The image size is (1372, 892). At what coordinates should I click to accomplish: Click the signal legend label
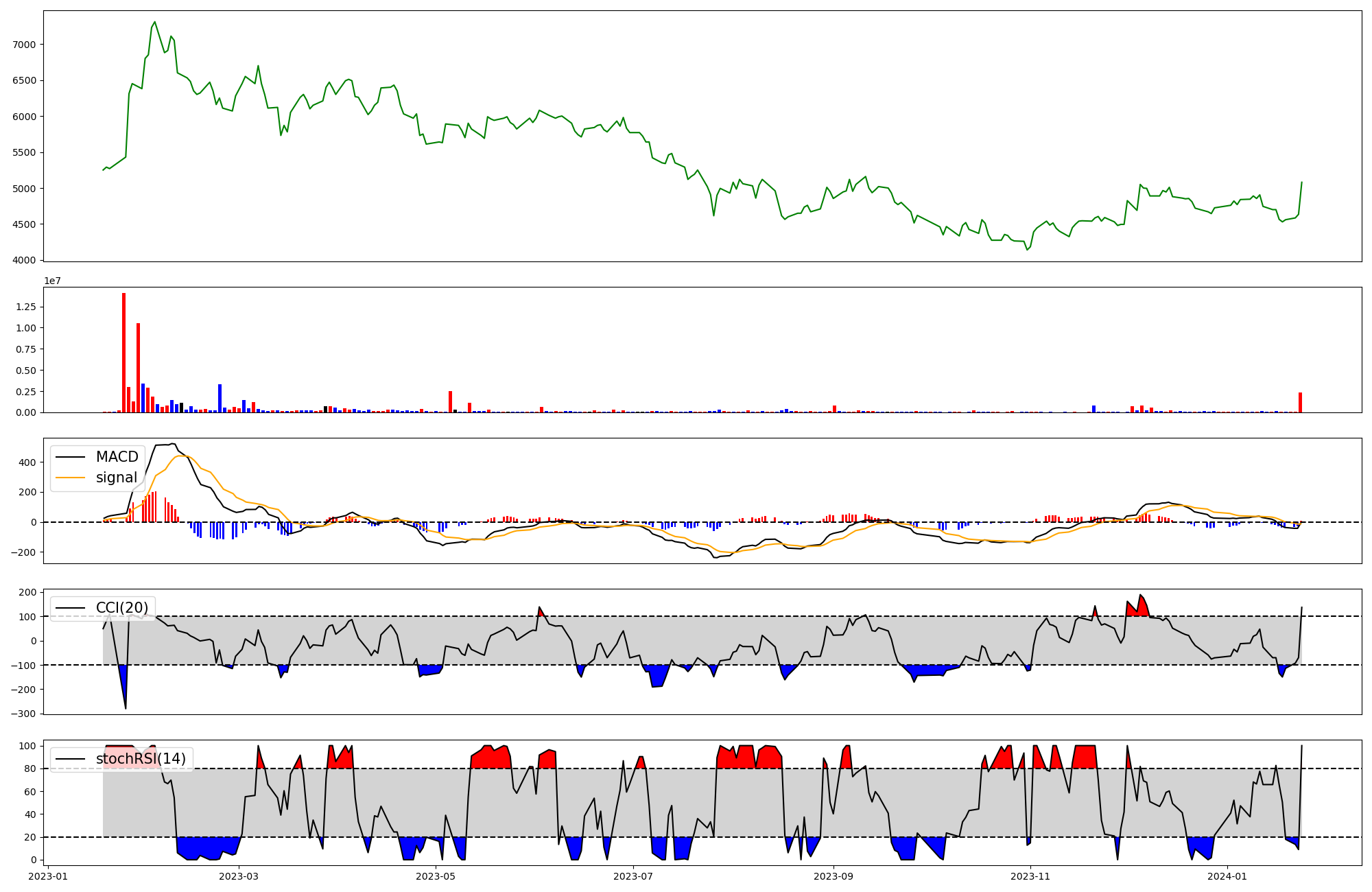[117, 478]
